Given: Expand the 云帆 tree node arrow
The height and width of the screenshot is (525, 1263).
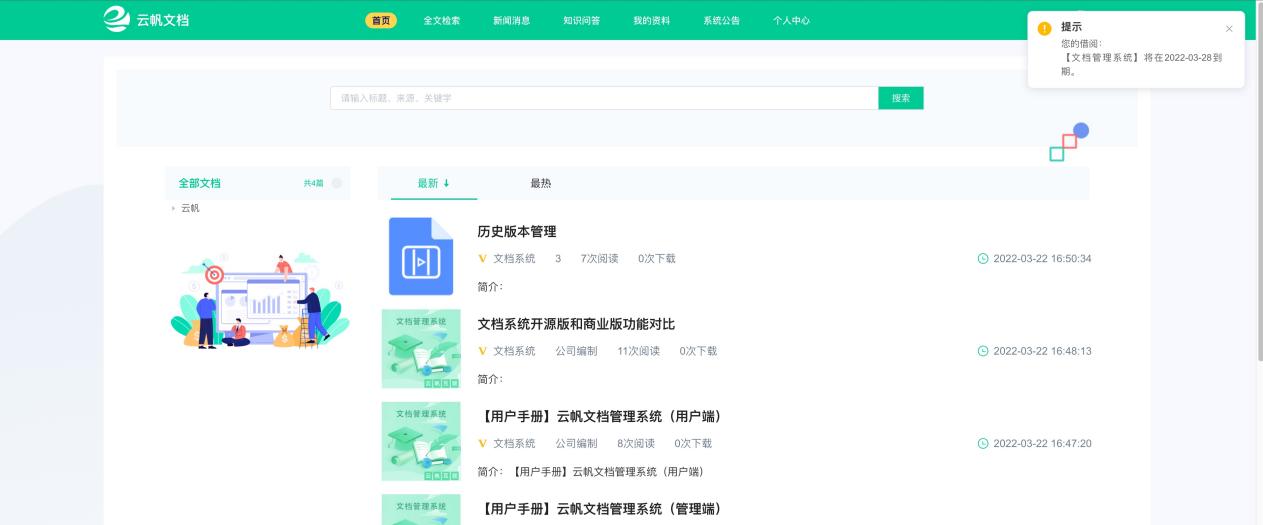Looking at the screenshot, I should tap(173, 208).
